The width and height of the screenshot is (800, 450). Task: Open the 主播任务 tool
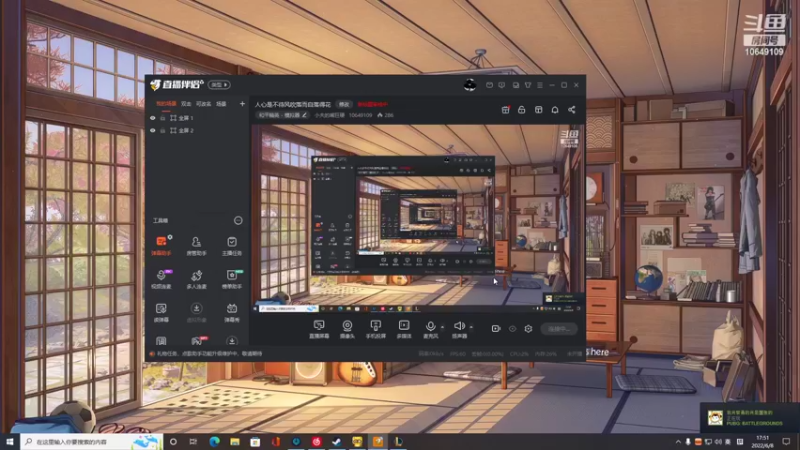click(232, 245)
